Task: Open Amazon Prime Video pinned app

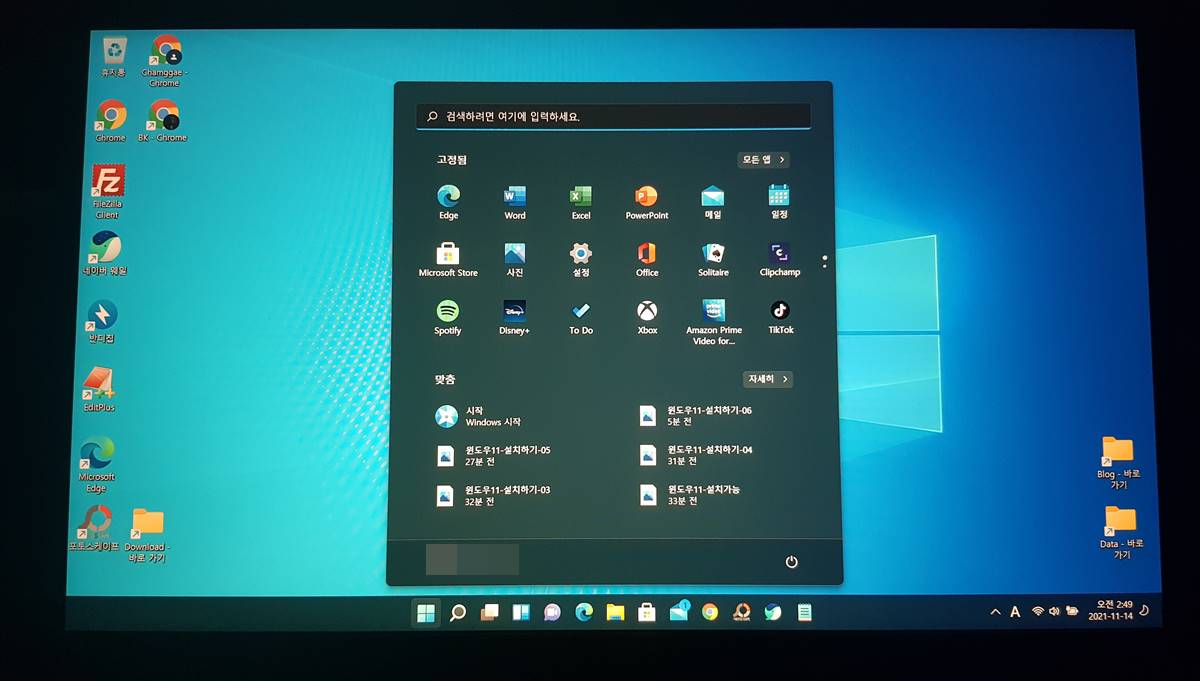Action: (x=714, y=322)
